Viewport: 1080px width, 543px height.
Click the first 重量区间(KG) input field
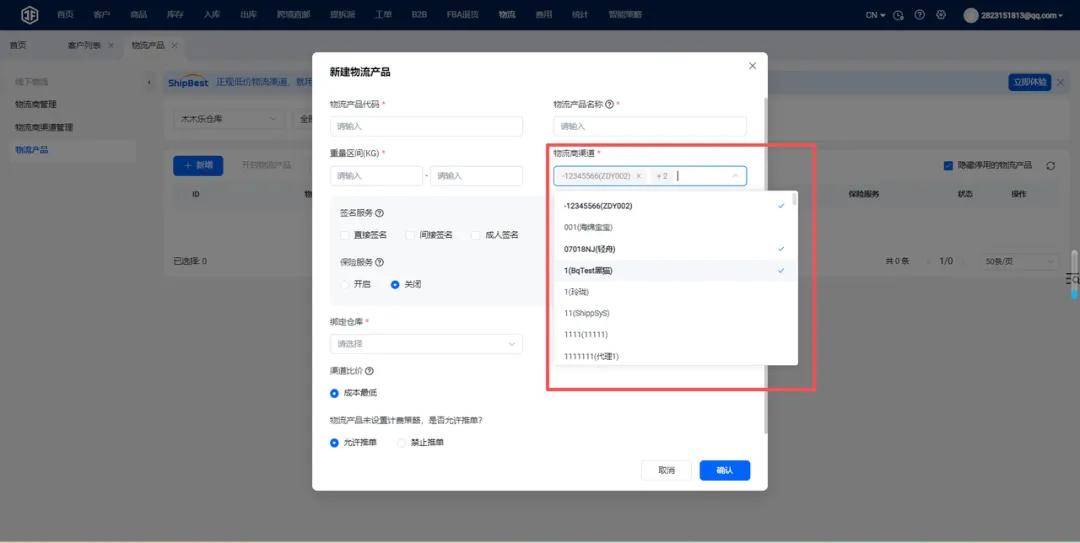(376, 176)
